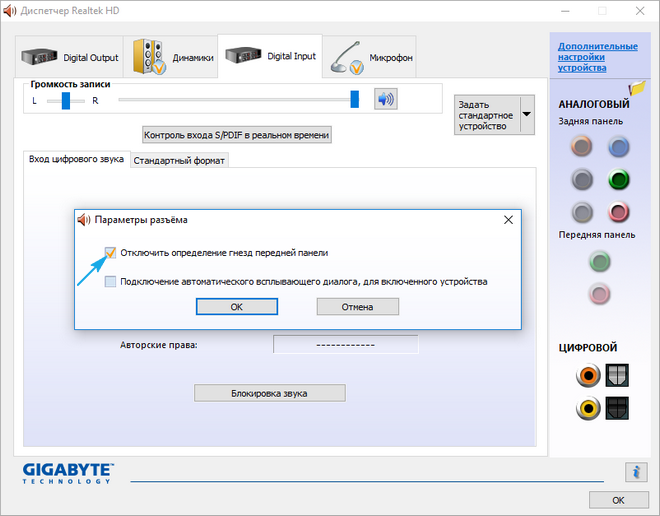Switch to the Digital Output tab

click(70, 57)
